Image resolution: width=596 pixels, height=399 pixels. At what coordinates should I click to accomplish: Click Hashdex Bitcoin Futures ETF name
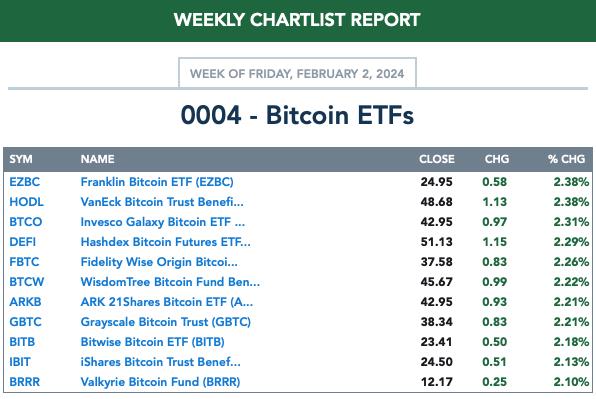165,242
